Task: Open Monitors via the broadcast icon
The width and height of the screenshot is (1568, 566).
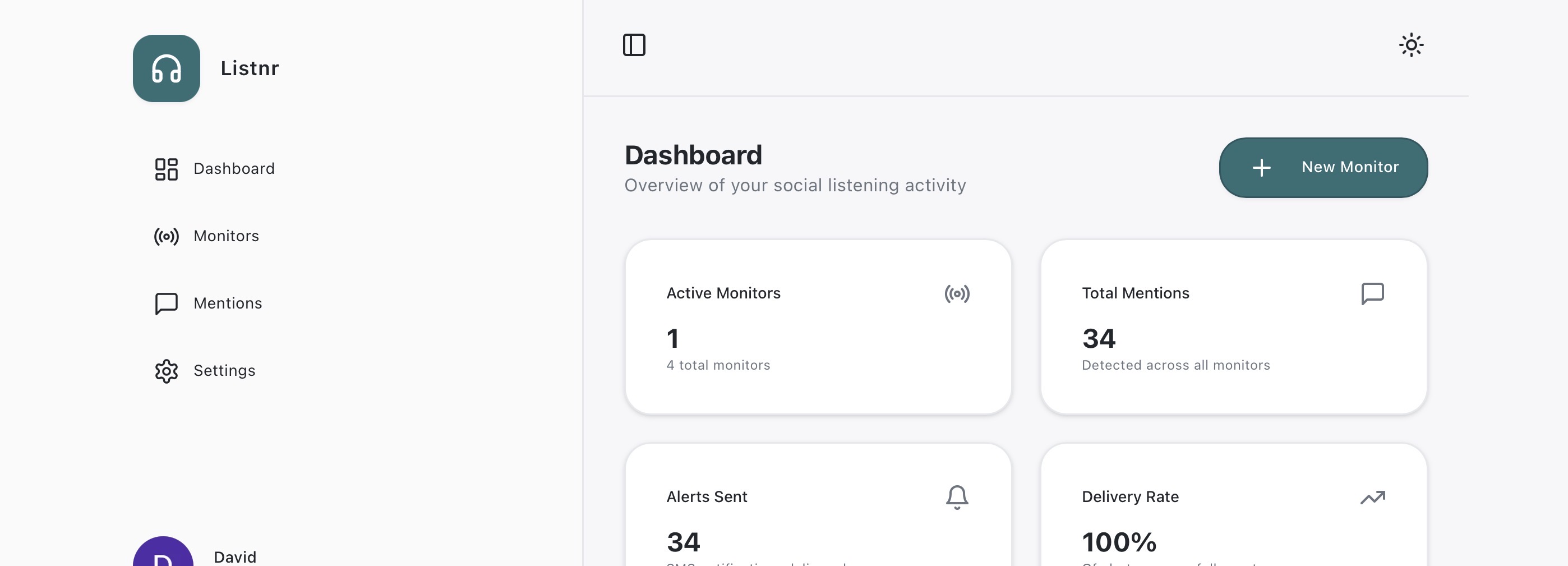Action: click(x=166, y=237)
